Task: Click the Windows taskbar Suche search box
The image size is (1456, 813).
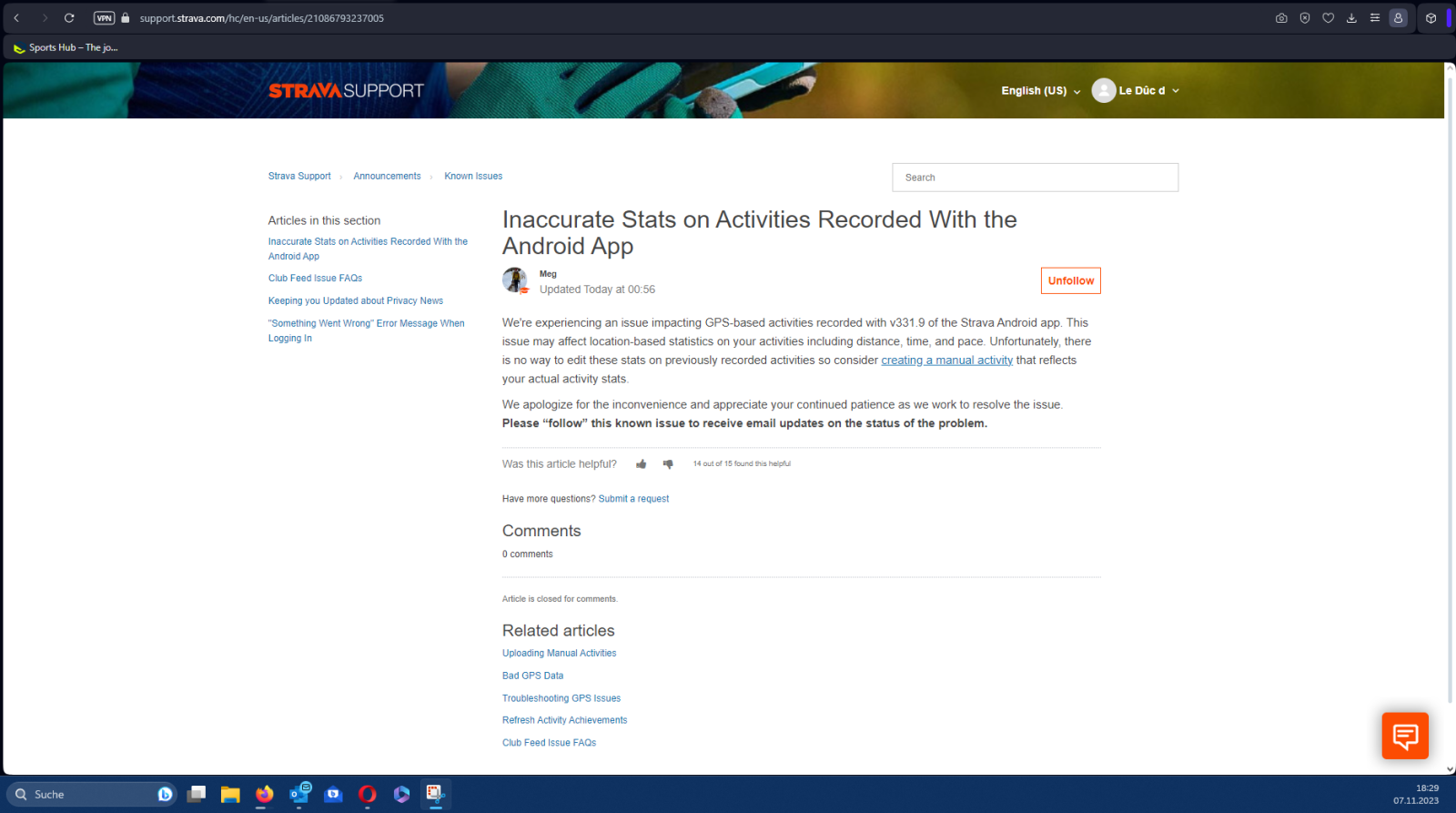Action: point(91,795)
